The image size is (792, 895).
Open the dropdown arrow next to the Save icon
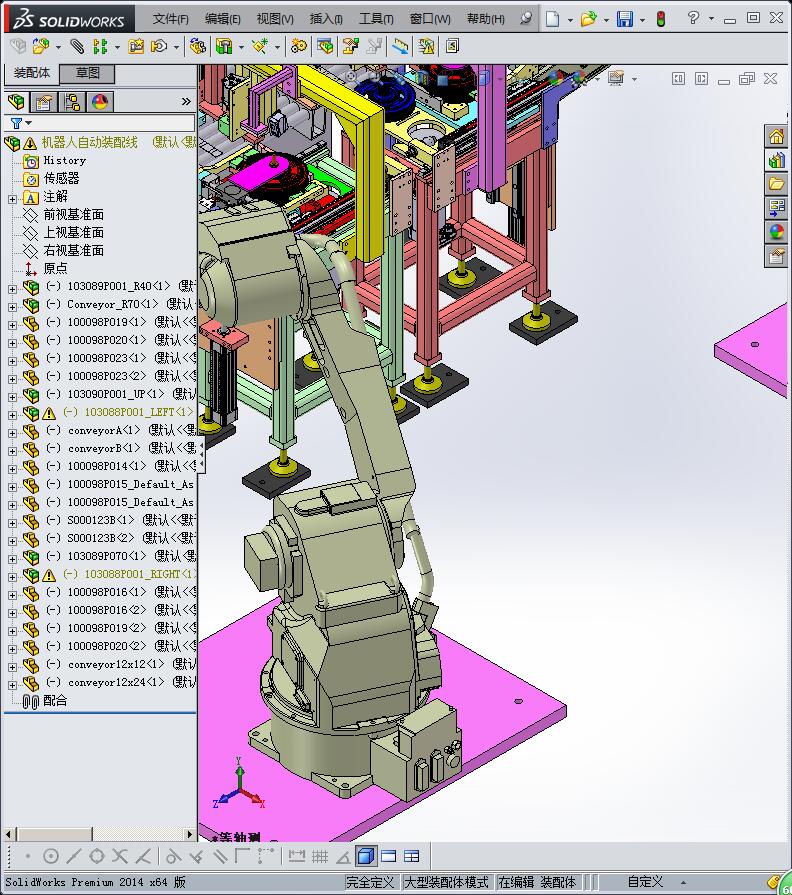643,20
